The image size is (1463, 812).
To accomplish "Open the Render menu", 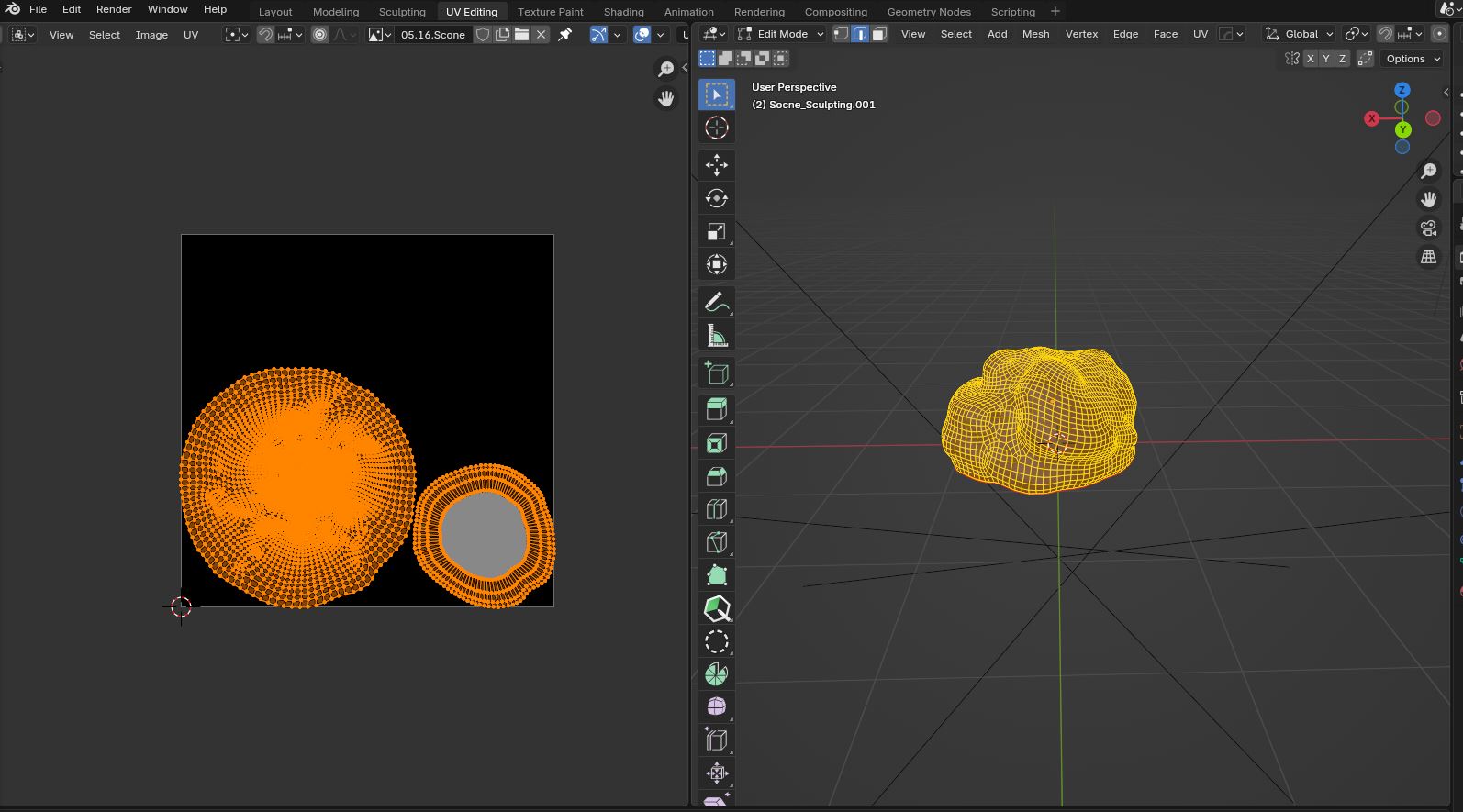I will click(x=114, y=9).
